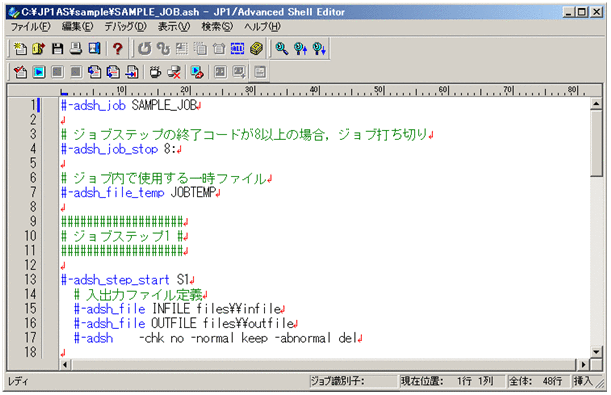Click the 全体: 48行 status bar field
This screenshot has height=395, width=611.
click(537, 381)
